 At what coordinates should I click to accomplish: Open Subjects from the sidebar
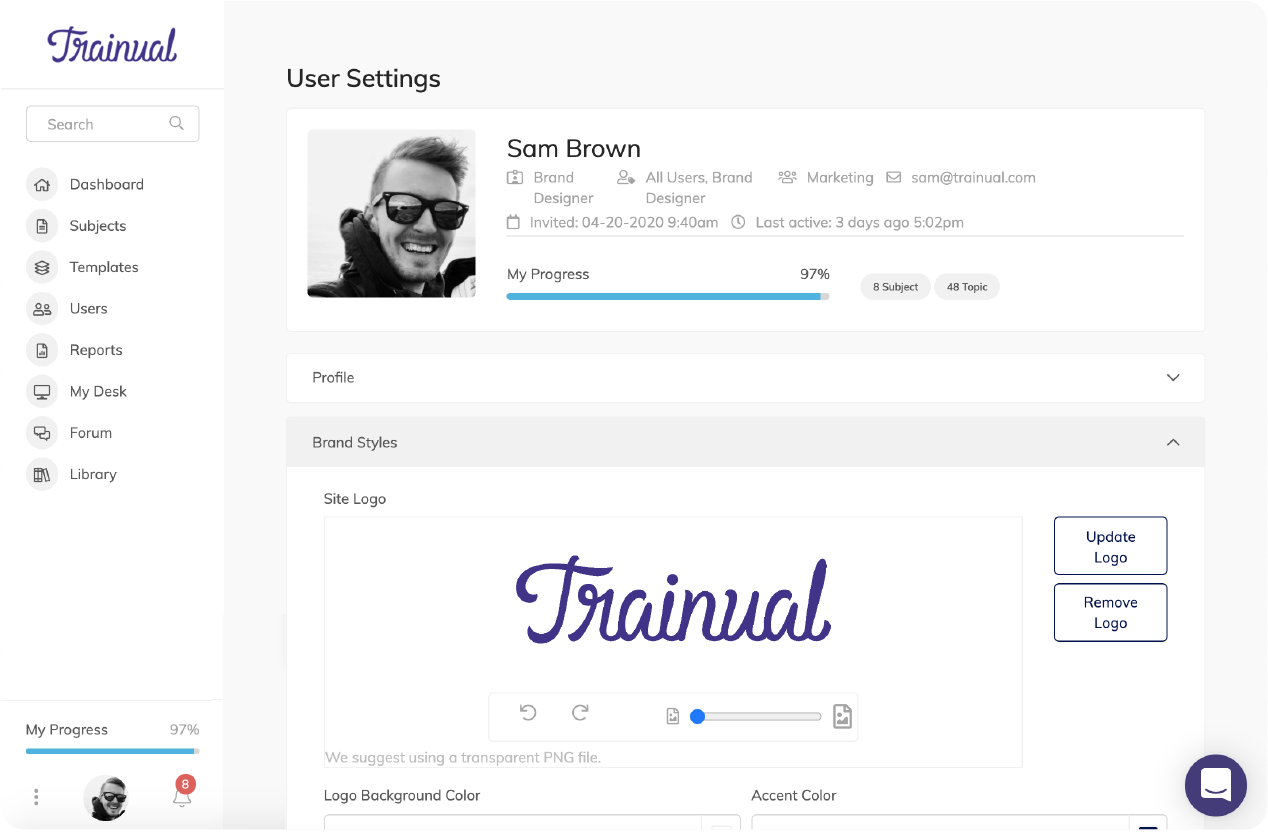[x=98, y=226]
